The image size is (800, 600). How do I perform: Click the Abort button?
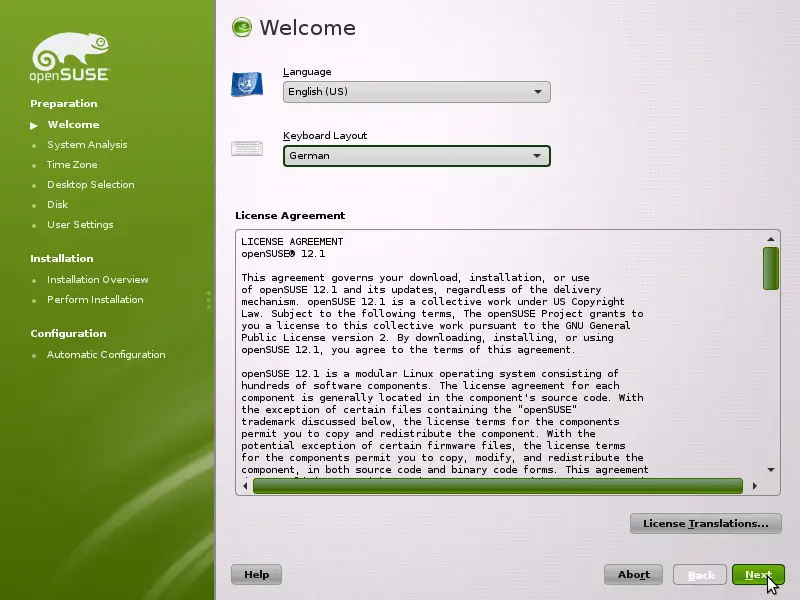tap(633, 575)
